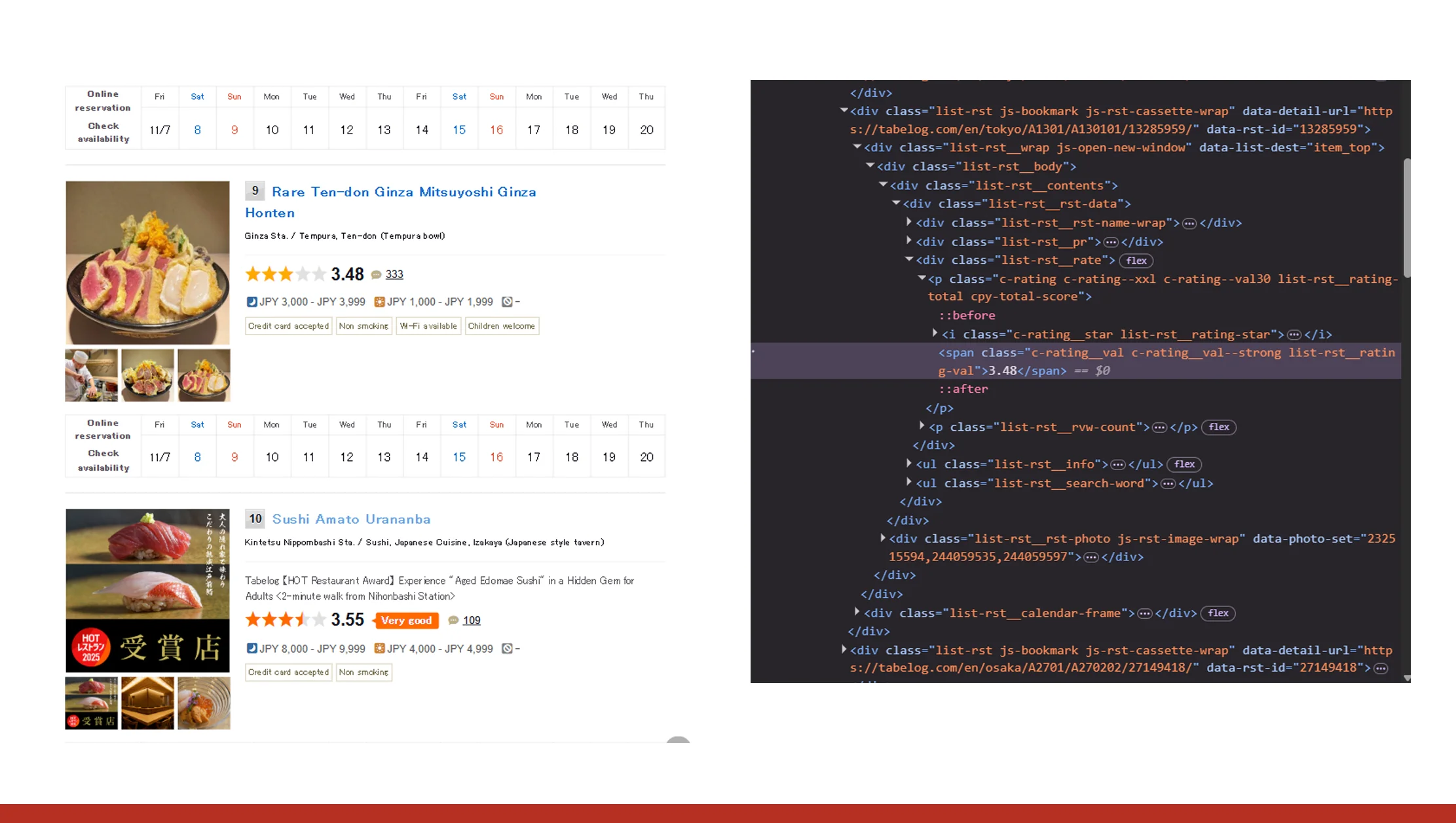The width and height of the screenshot is (1456, 823).
Task: Click the ellipsis icon inside list-rst__search-word ul
Action: point(1168,483)
